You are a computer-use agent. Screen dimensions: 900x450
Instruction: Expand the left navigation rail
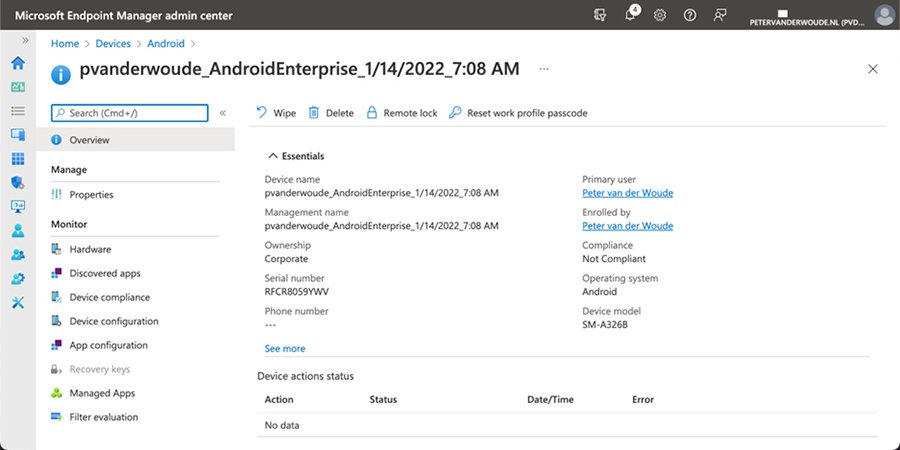coord(25,40)
